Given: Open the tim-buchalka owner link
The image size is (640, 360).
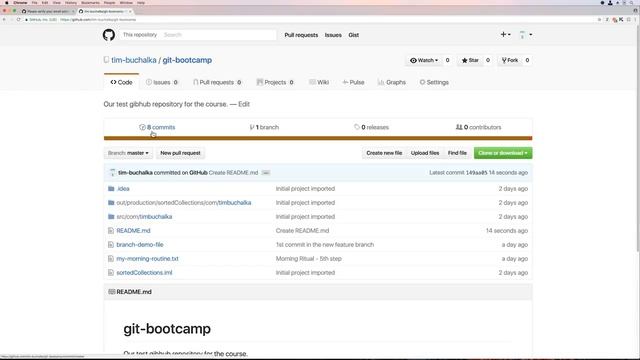Looking at the screenshot, I should coord(134,60).
